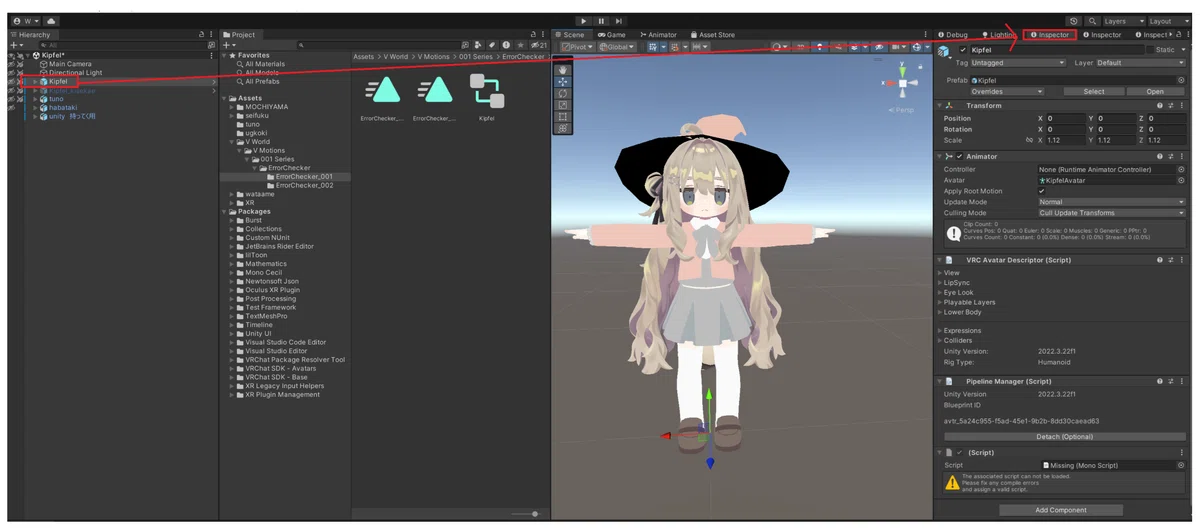
Task: Open the Layer Default dropdown
Action: click(1140, 63)
